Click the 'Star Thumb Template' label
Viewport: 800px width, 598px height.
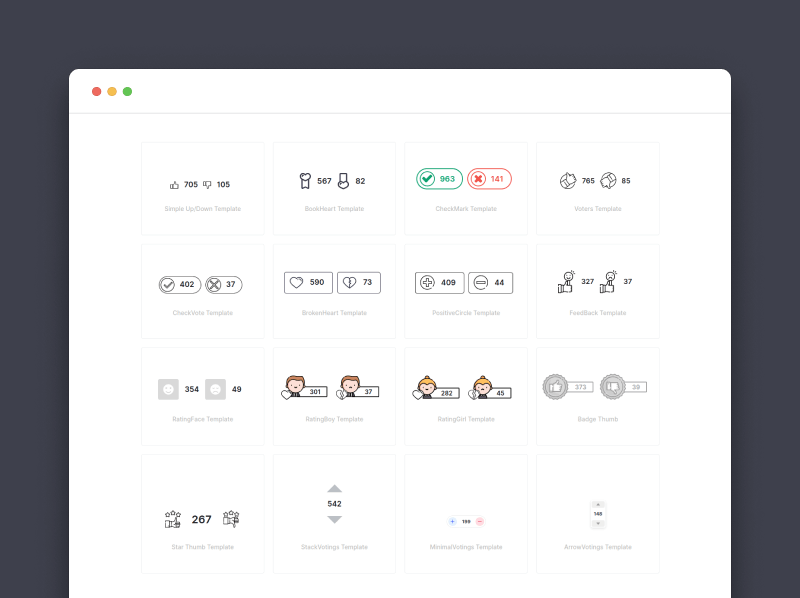coord(203,547)
